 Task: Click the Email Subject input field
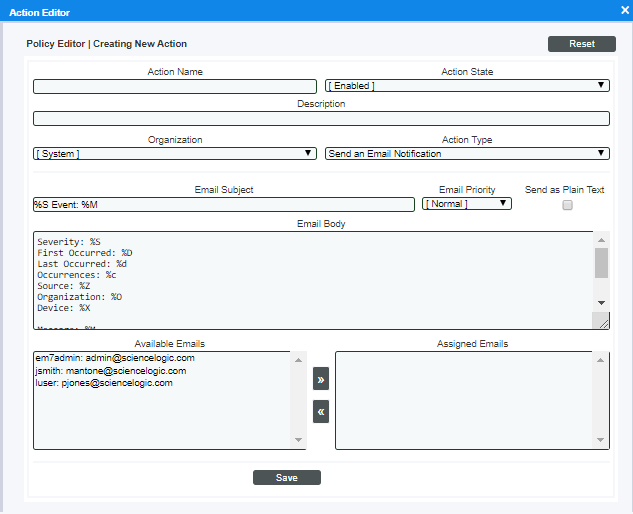point(224,204)
